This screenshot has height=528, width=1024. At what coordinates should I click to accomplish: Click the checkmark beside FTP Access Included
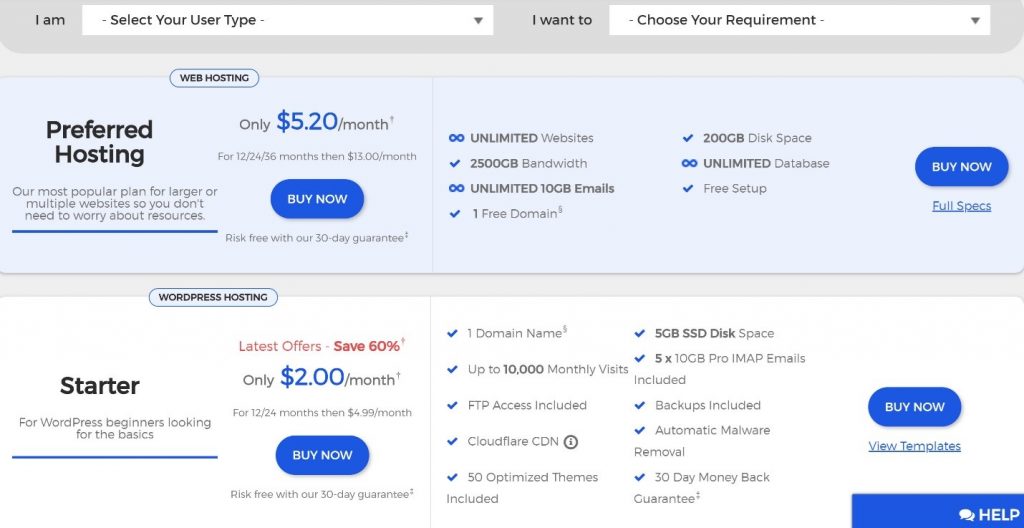click(452, 406)
